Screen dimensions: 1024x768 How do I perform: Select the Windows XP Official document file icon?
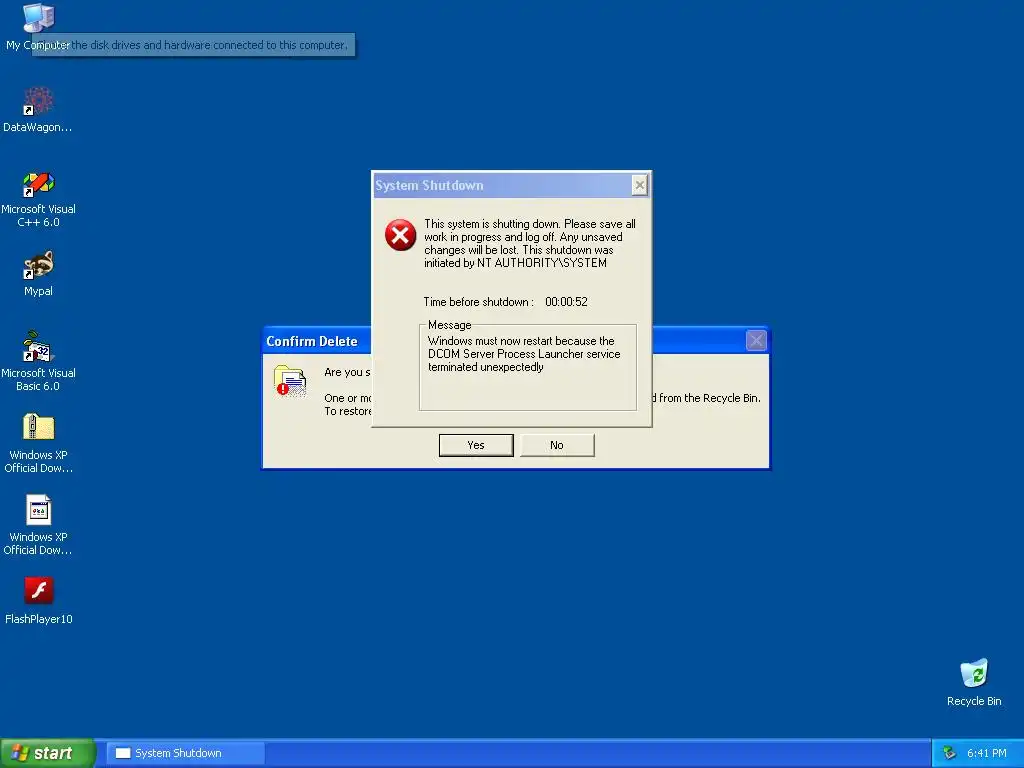pos(38,510)
